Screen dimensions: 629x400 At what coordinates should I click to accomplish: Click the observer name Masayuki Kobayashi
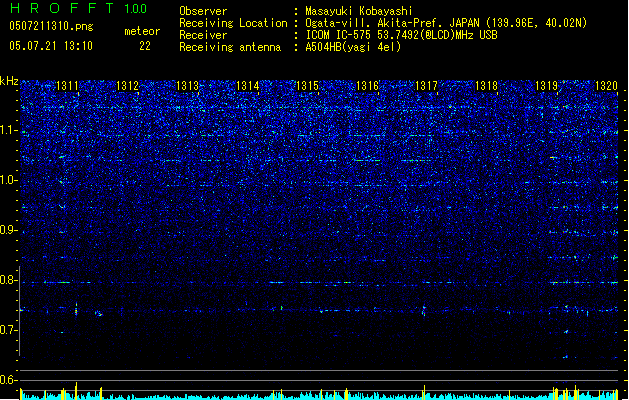[359, 11]
